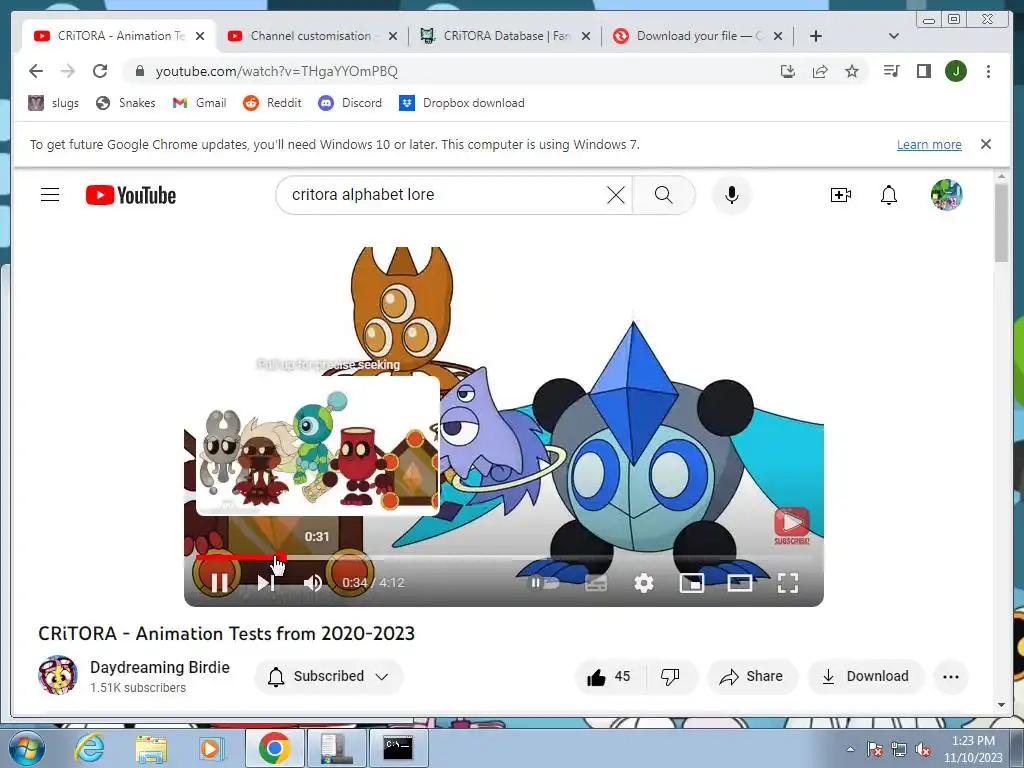The image size is (1024, 768).
Task: Open Discord bookmark
Action: (x=350, y=103)
